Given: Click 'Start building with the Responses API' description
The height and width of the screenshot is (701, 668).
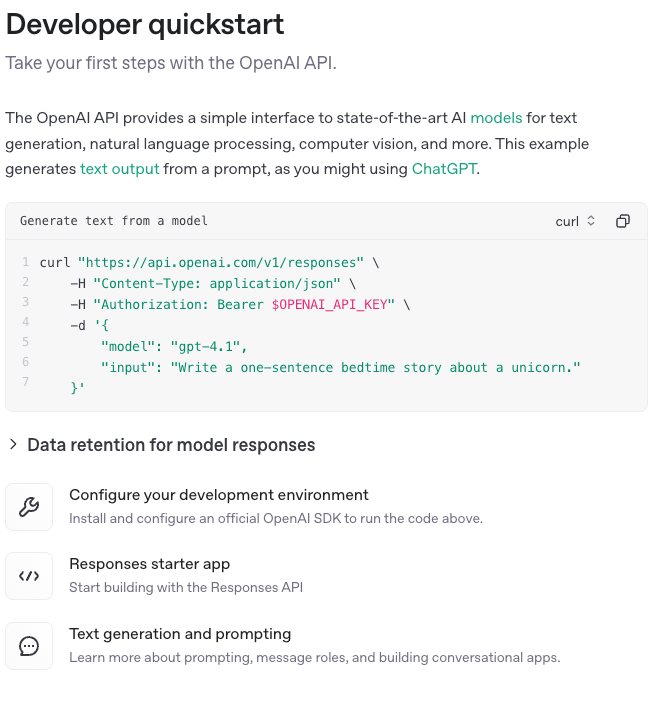Looking at the screenshot, I should click(186, 587).
